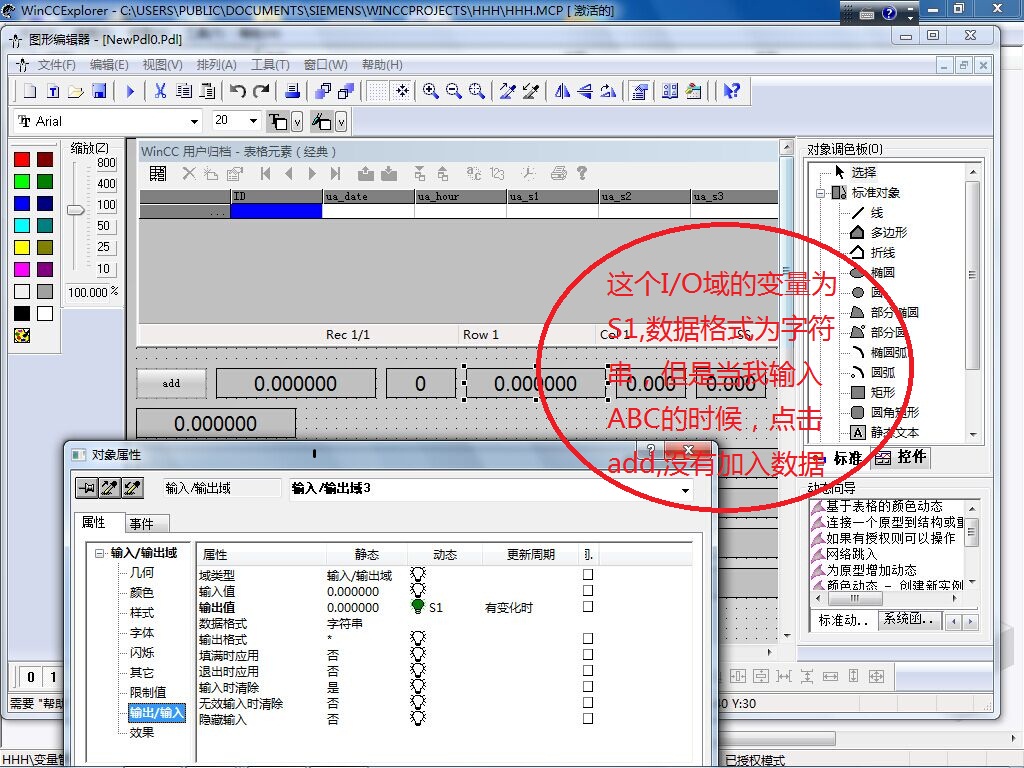Toggle indirect checkbox for 域类型 row
The width and height of the screenshot is (1024, 768).
tap(588, 575)
